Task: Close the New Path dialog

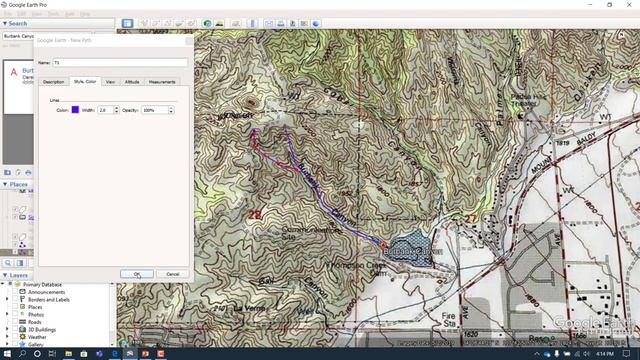Action: (189, 40)
